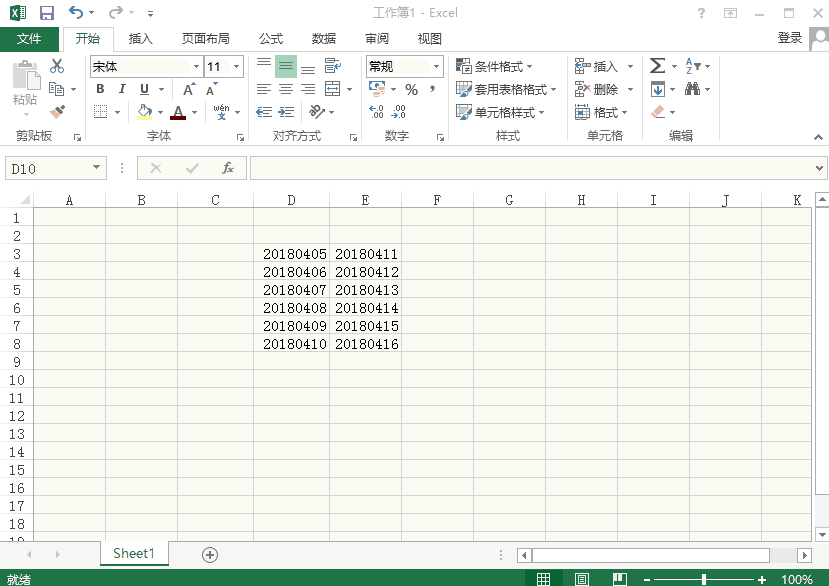Screen dimensions: 829x586
Task: Click the Wrap Text icon
Action: tap(332, 66)
